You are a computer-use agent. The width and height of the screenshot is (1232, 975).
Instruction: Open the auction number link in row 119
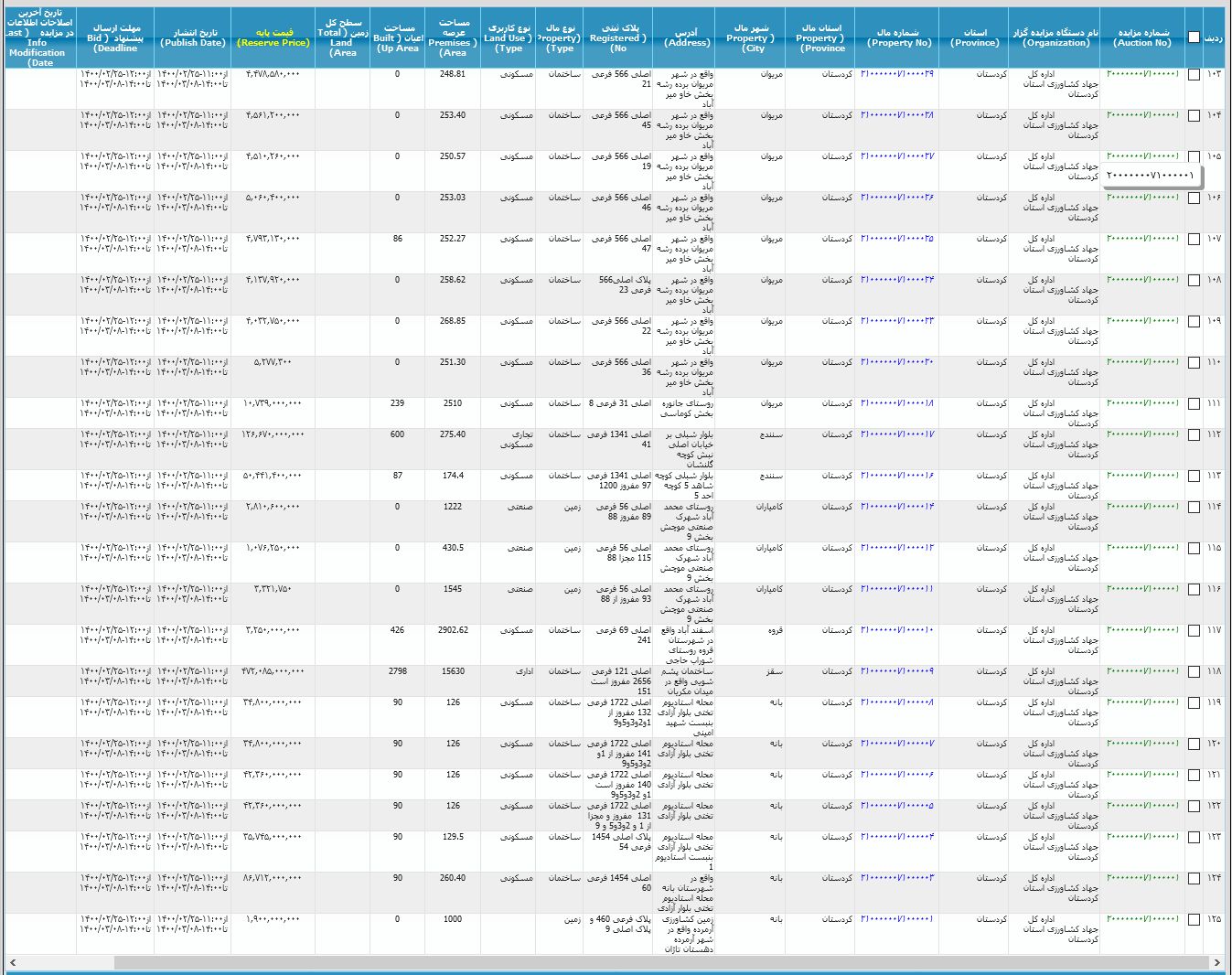tap(1142, 702)
